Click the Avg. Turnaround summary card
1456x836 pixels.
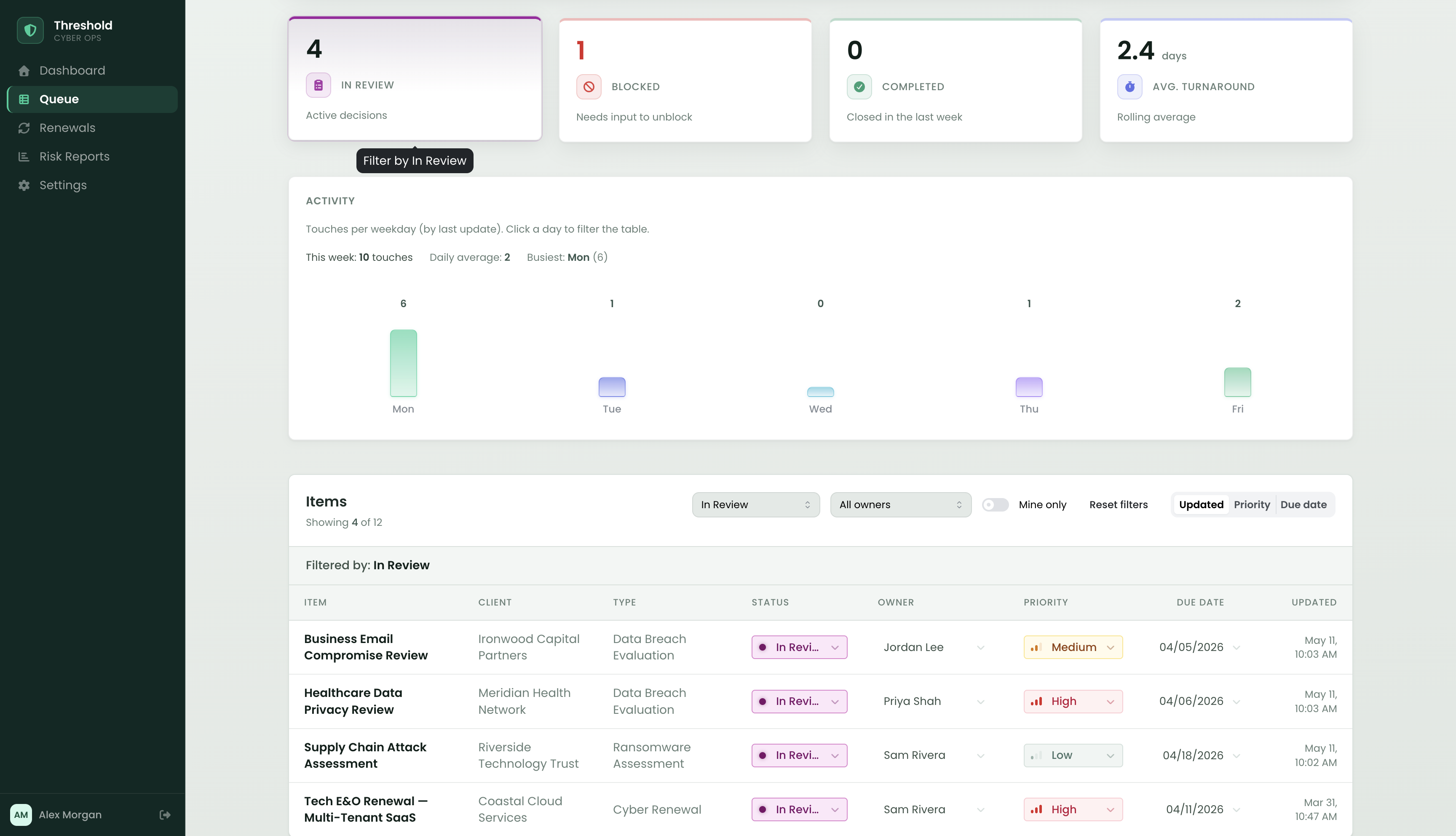pyautogui.click(x=1226, y=80)
